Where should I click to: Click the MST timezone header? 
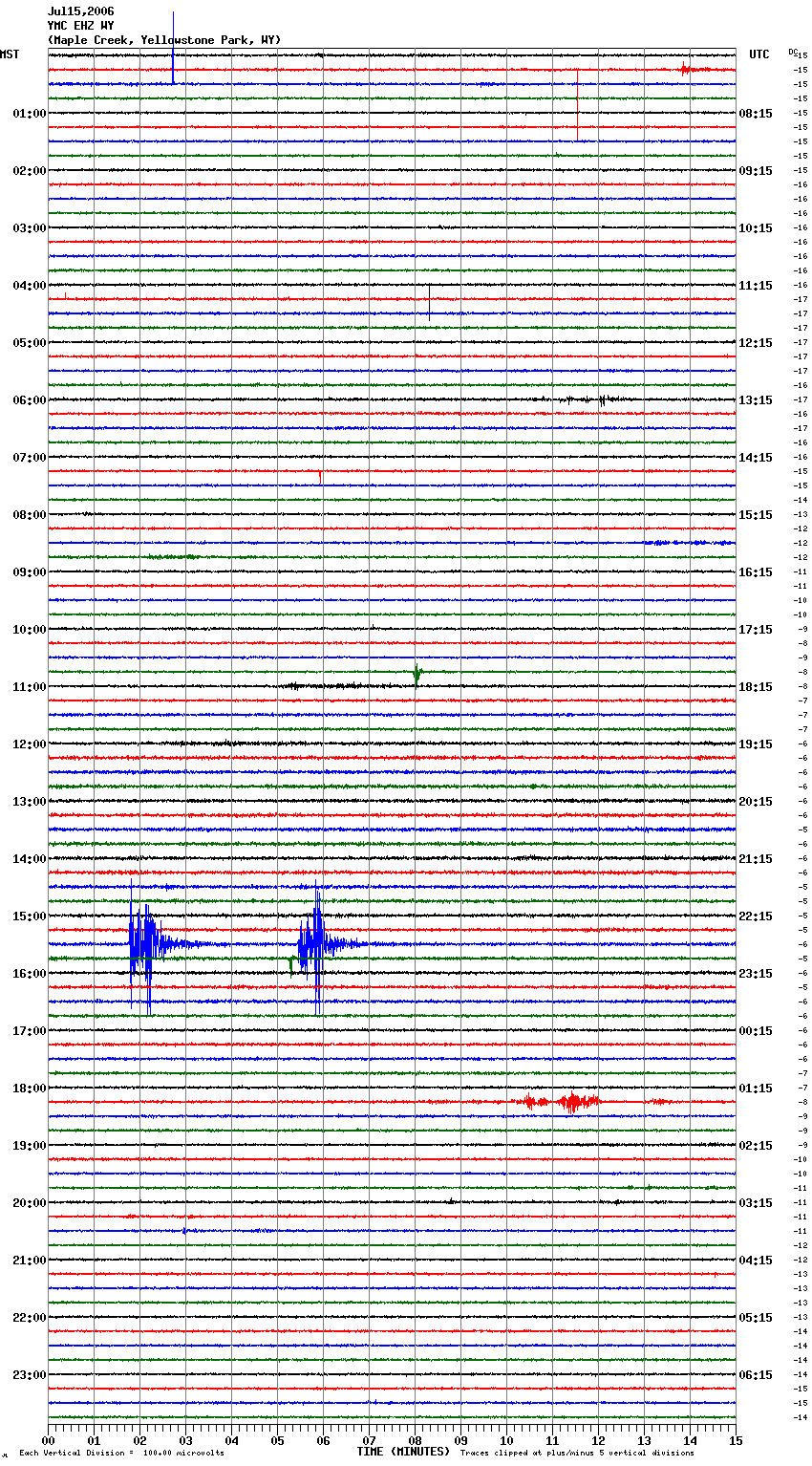tap(10, 54)
